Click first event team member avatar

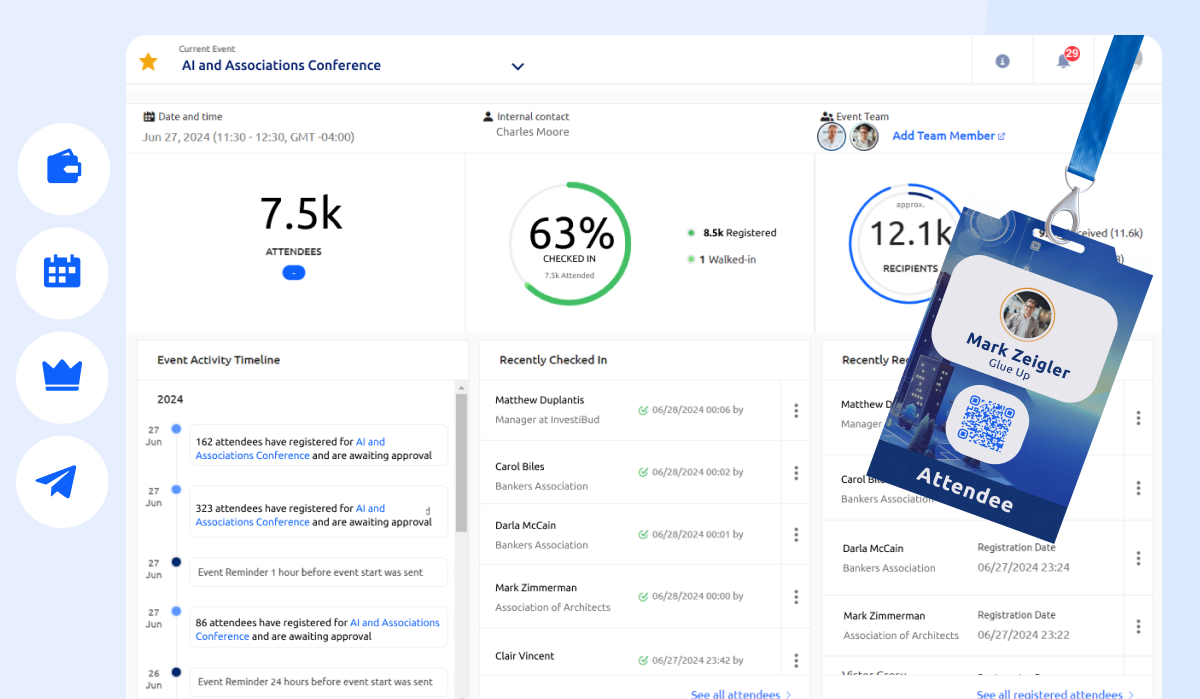click(x=831, y=137)
